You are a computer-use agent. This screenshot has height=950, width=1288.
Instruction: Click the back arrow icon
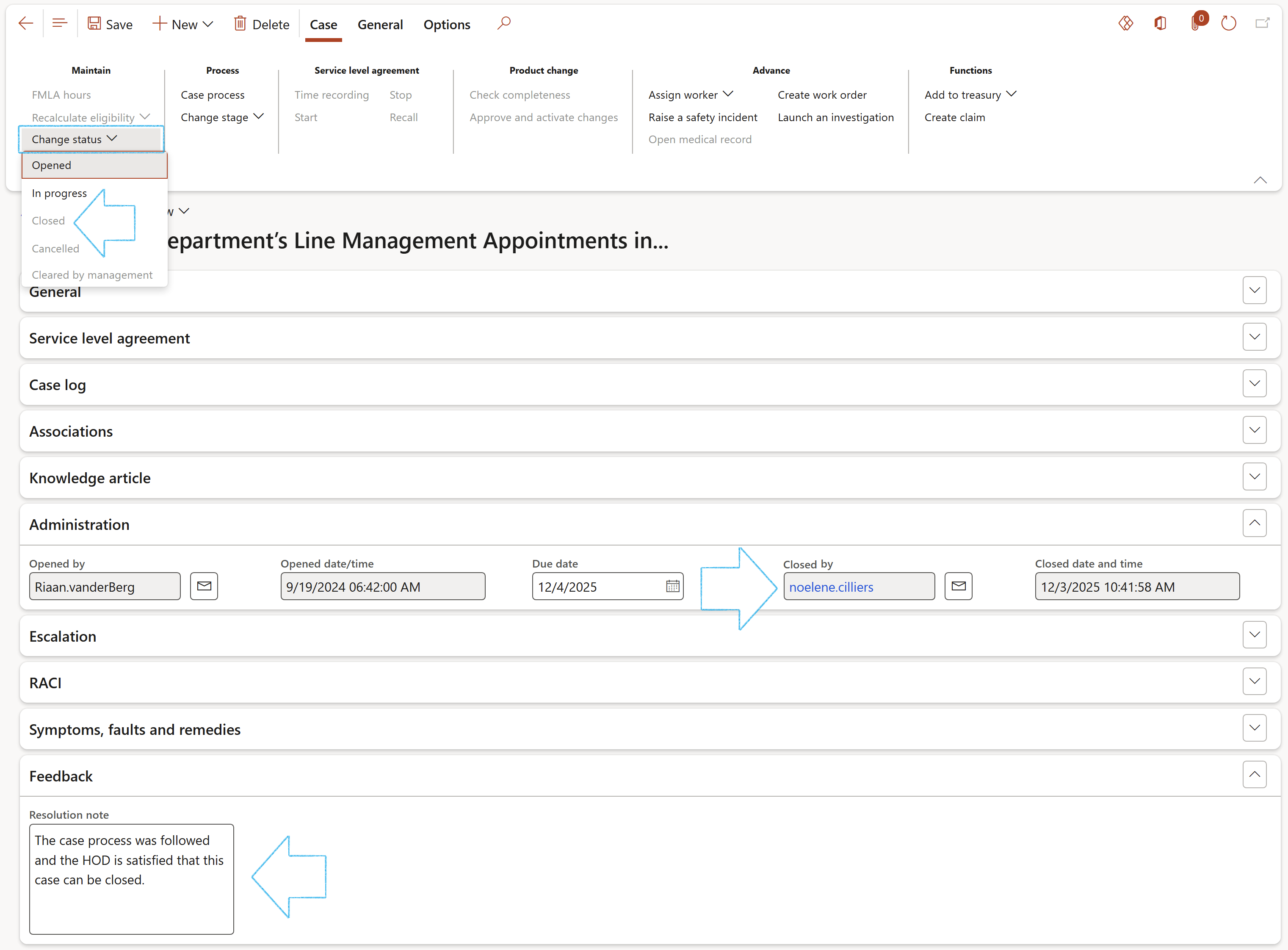26,24
